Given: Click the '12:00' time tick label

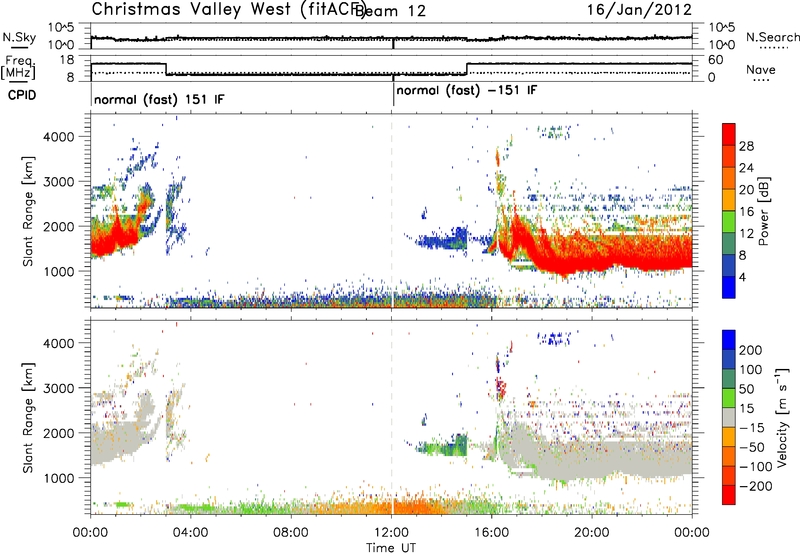Looking at the screenshot, I should (x=391, y=533).
